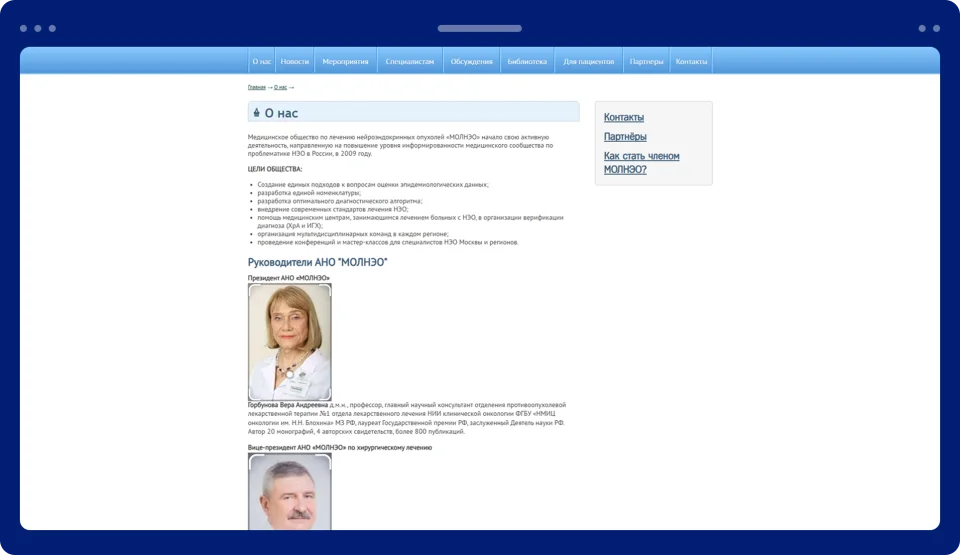The width and height of the screenshot is (960, 555).
Task: Open the Библиотека navigation item
Action: 527,61
